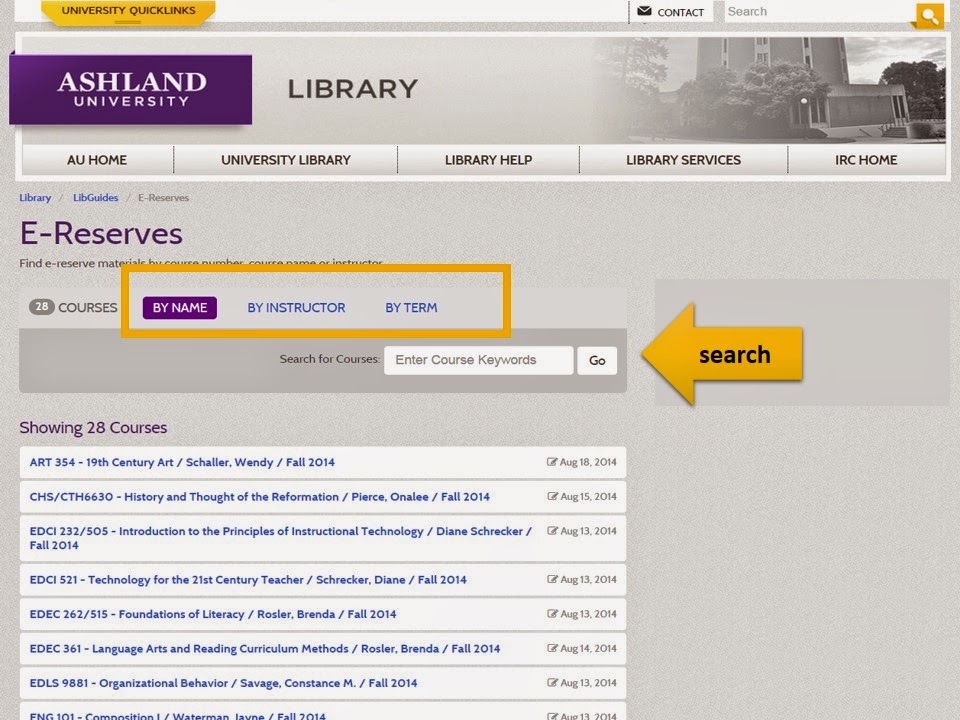Switch to the By Instructor tab
960x720 pixels.
pos(296,308)
